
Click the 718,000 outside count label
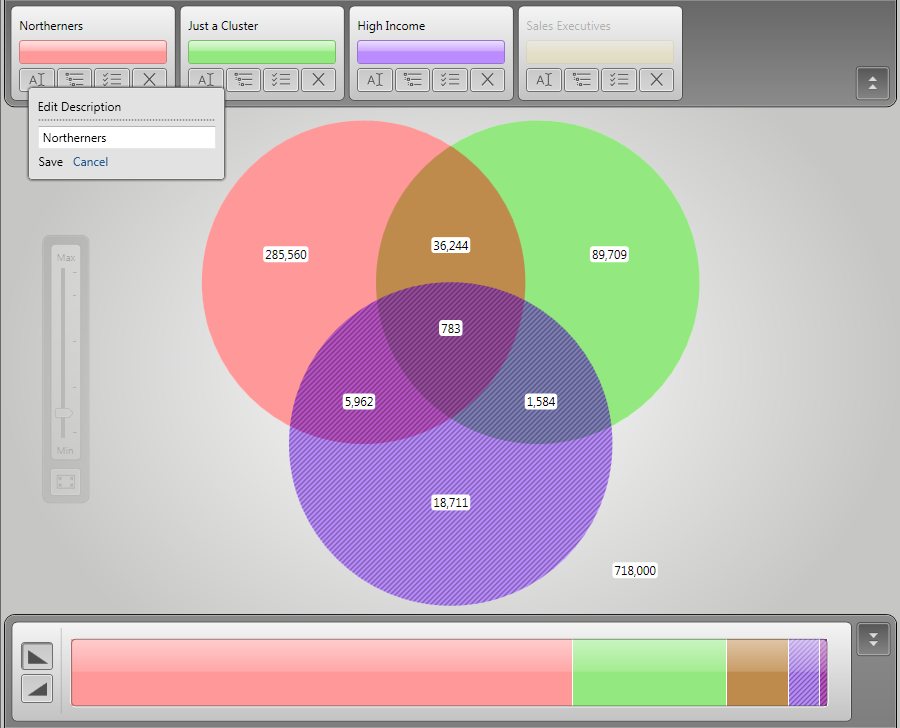coord(635,570)
